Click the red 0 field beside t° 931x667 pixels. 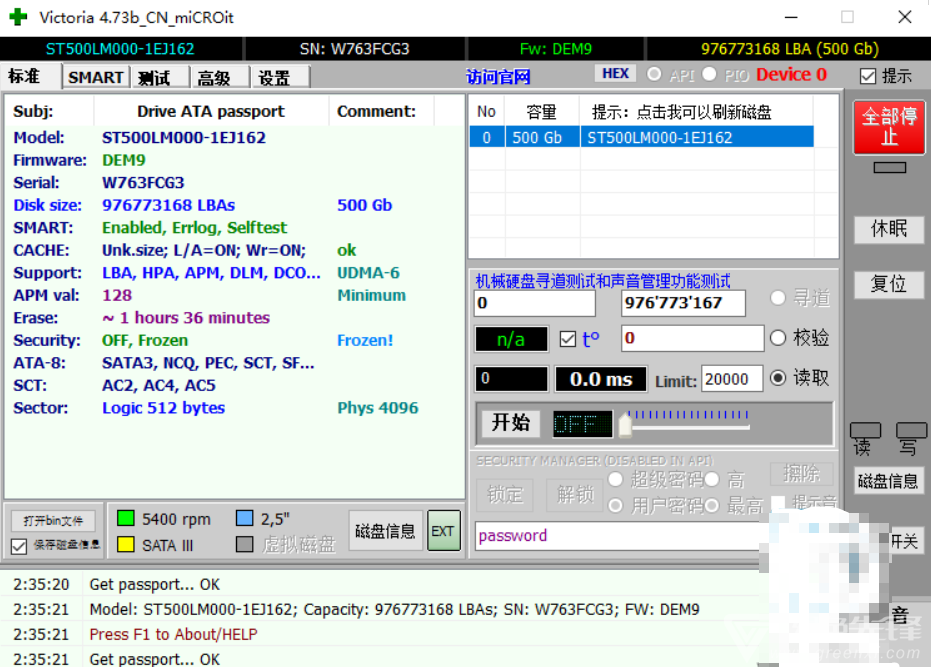pyautogui.click(x=692, y=339)
